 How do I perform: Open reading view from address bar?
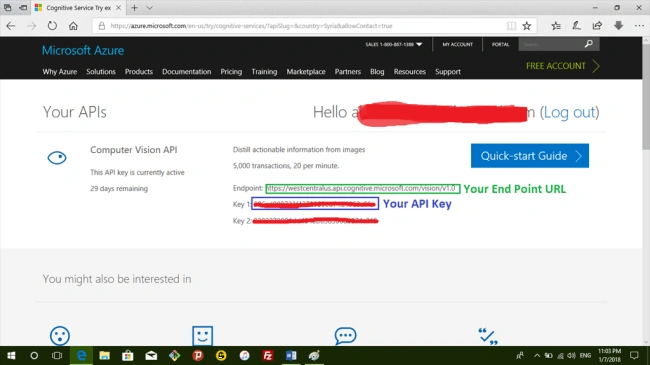512,26
